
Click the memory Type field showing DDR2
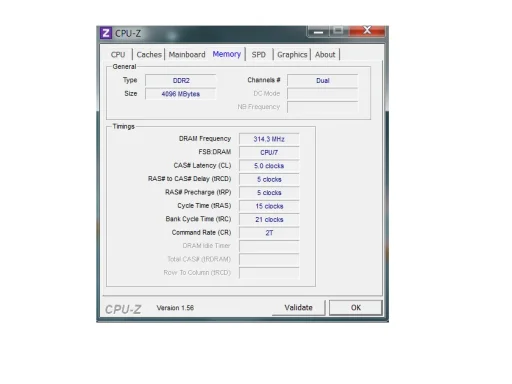181,81
